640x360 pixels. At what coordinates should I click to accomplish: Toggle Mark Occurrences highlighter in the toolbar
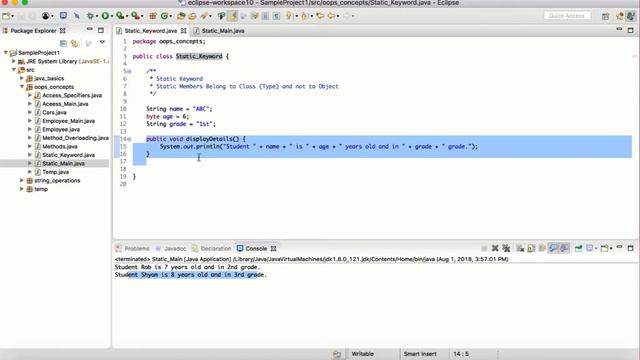233,16
